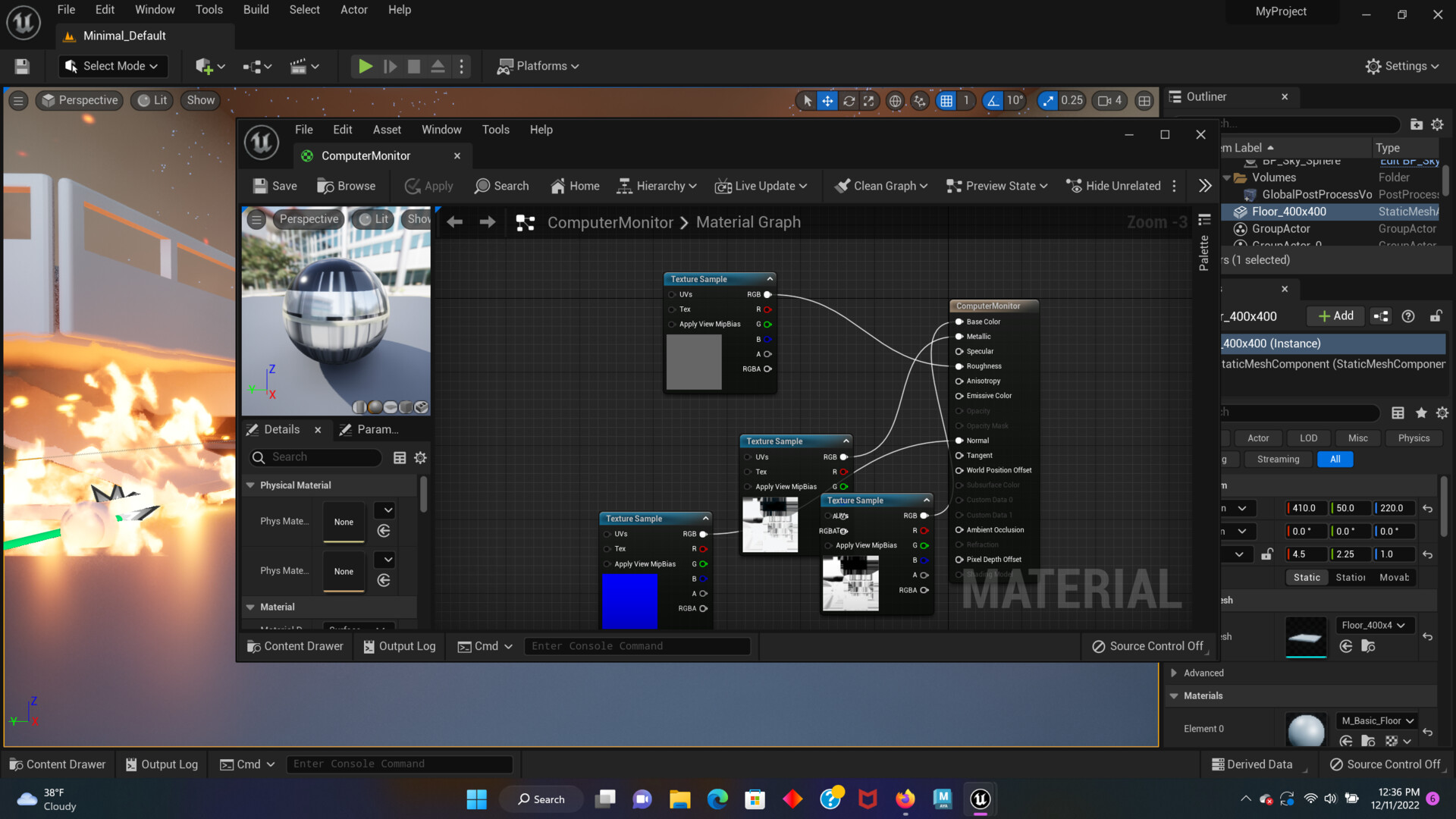Select the Move tool in viewport toolbar
Screen dimensions: 1456x819
coord(827,100)
